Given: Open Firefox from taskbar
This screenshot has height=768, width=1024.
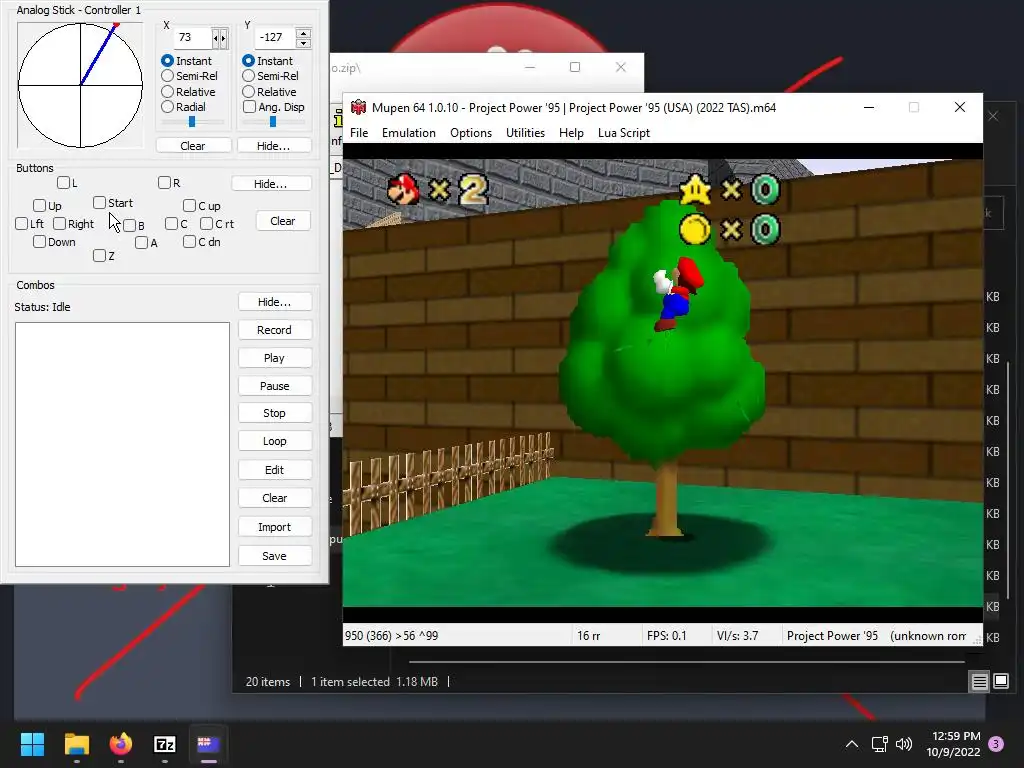Looking at the screenshot, I should click(x=121, y=744).
